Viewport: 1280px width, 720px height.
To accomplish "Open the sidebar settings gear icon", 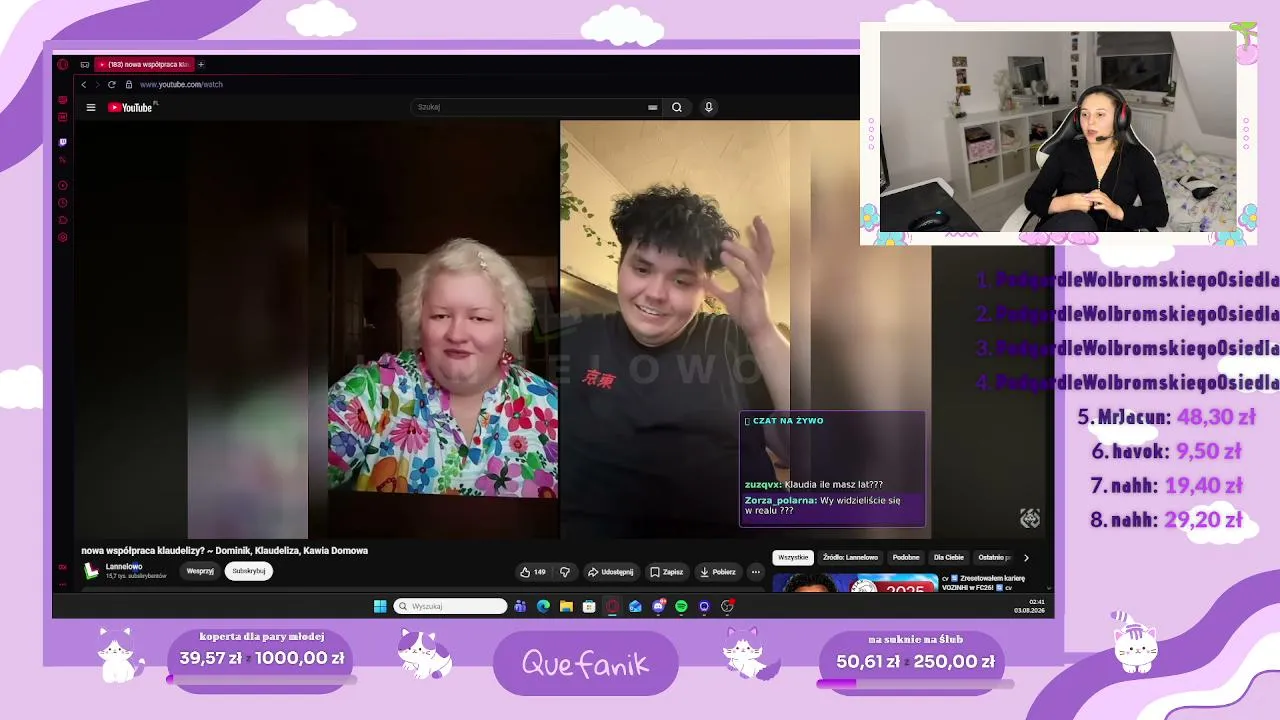I will (63, 237).
